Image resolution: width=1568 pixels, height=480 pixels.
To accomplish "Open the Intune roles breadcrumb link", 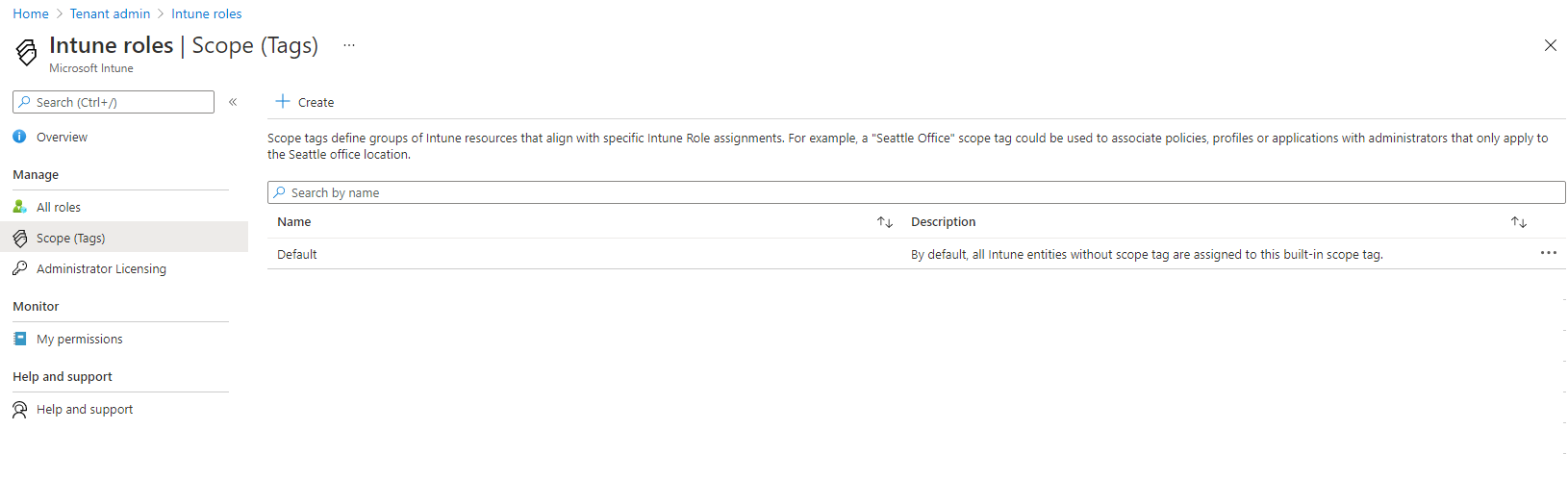I will pyautogui.click(x=206, y=13).
